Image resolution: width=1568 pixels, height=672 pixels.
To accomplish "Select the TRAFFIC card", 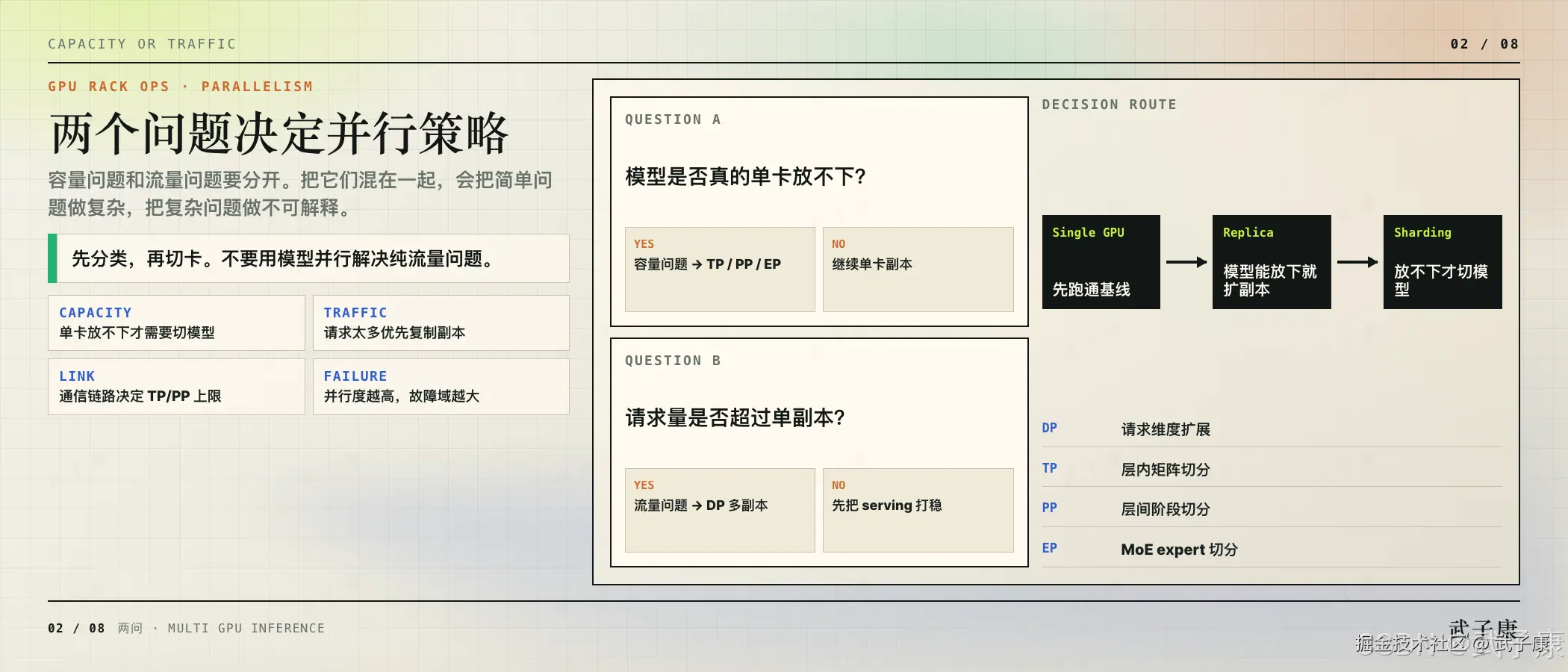I will pyautogui.click(x=441, y=323).
